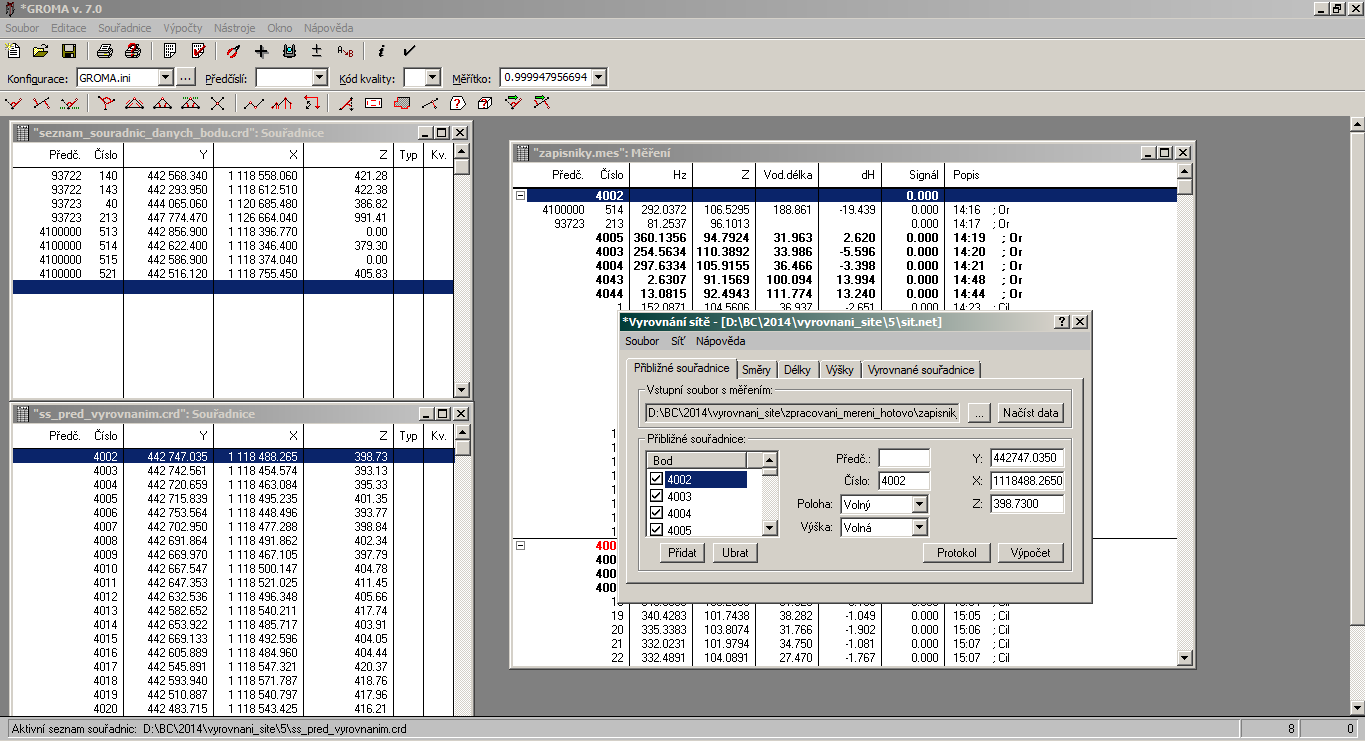Open the Poloha dropdown set to Volný

[x=919, y=505]
